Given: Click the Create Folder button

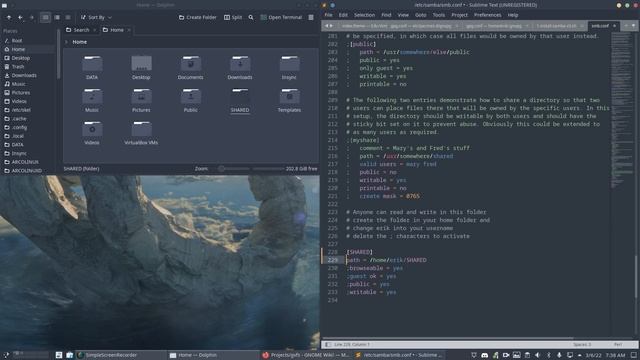Looking at the screenshot, I should [198, 18].
